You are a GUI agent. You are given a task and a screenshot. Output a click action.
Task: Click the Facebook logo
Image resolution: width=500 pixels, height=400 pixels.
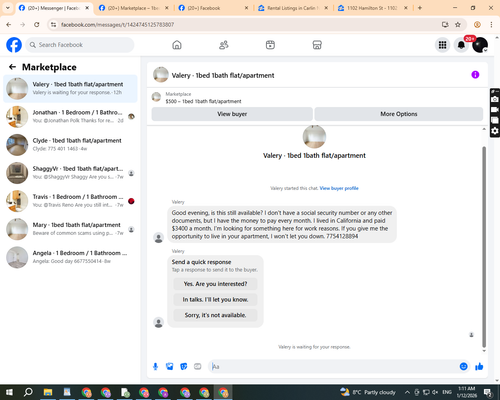click(x=14, y=45)
